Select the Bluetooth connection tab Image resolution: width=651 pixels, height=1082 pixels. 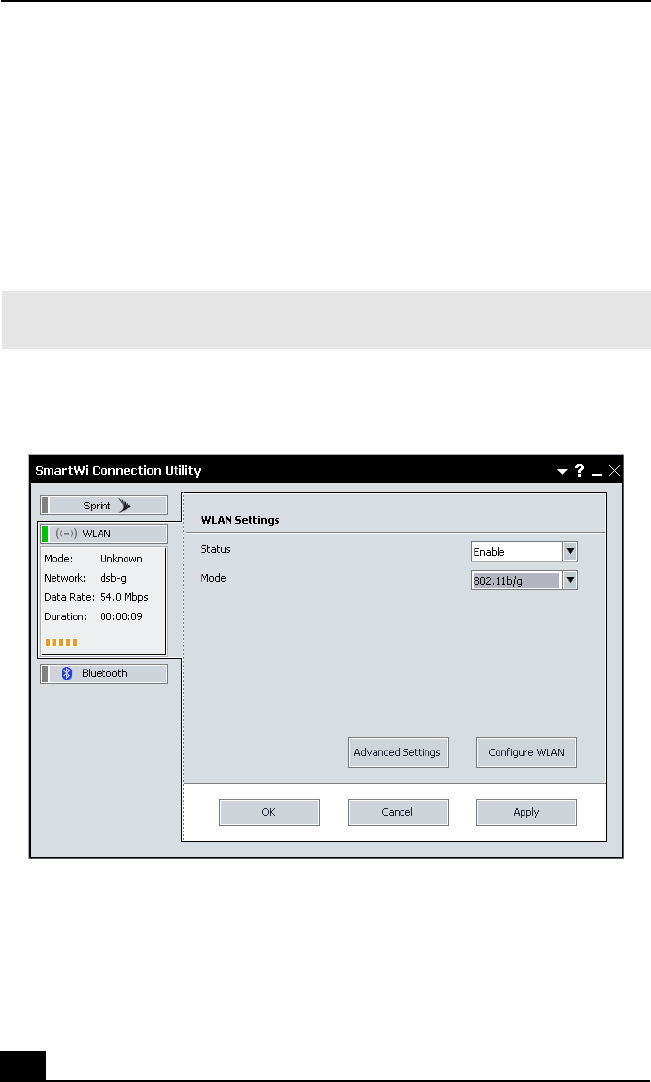coord(104,673)
